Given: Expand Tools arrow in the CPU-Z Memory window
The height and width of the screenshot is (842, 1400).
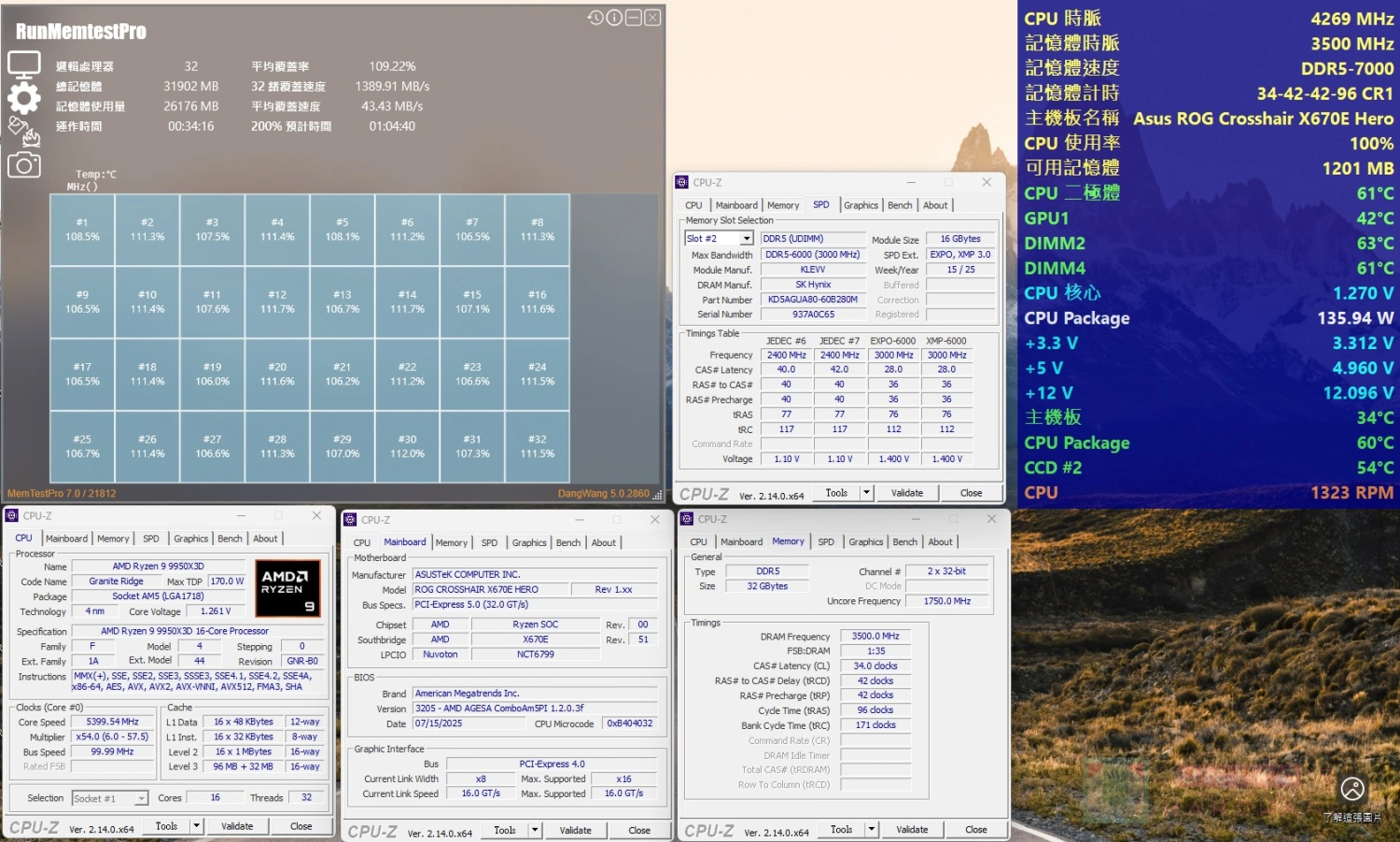Looking at the screenshot, I should tap(872, 829).
